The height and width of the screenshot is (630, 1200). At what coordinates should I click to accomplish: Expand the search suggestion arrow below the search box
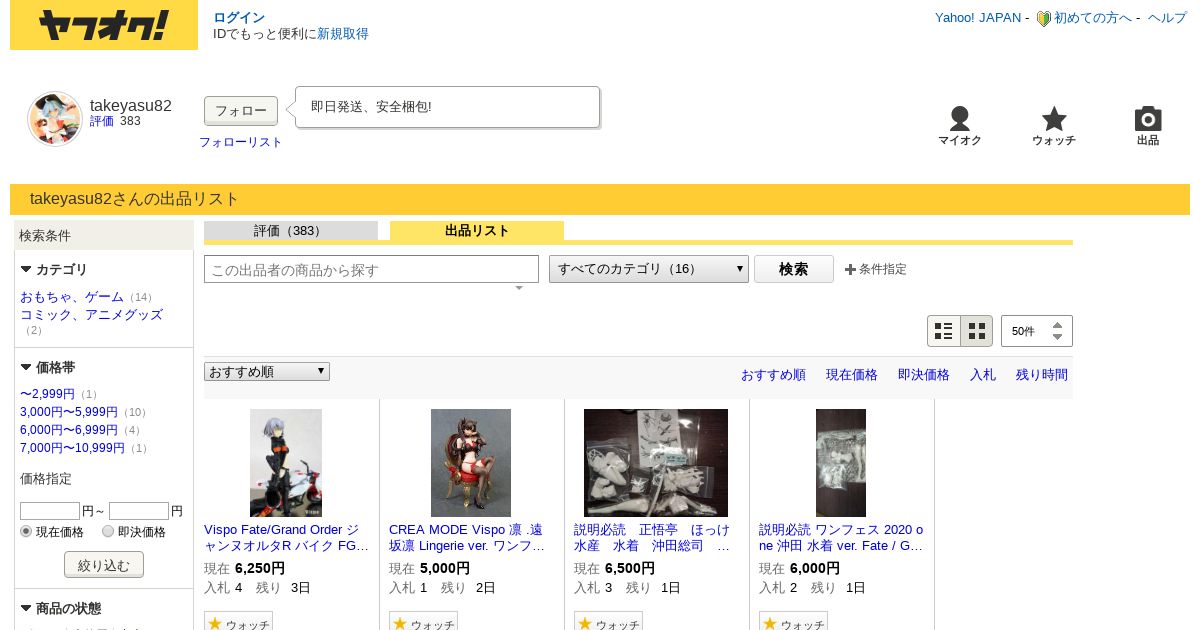tap(519, 288)
